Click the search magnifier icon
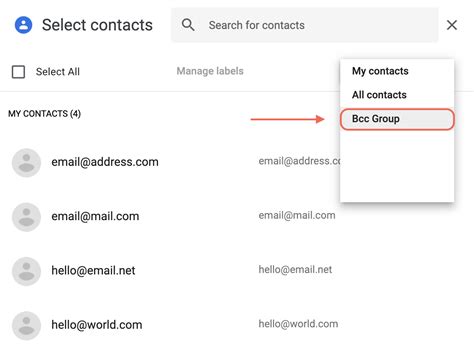 tap(188, 25)
